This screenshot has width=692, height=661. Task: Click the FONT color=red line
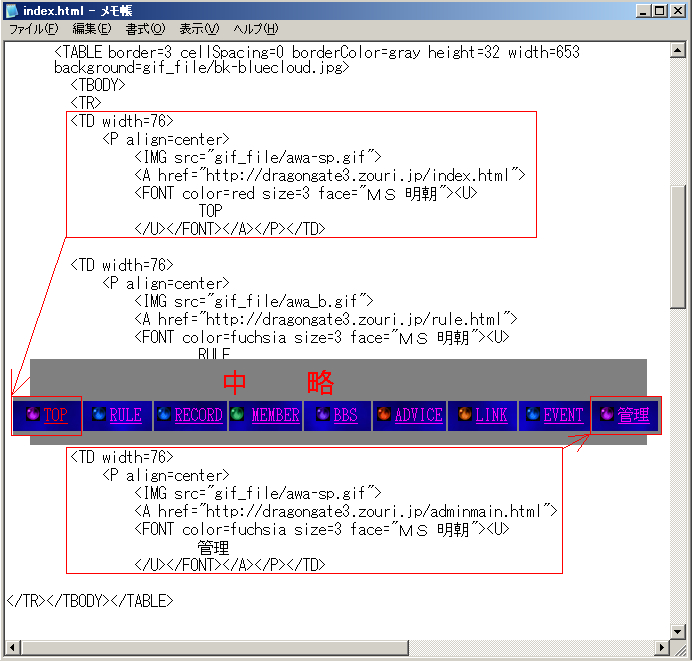tap(306, 193)
